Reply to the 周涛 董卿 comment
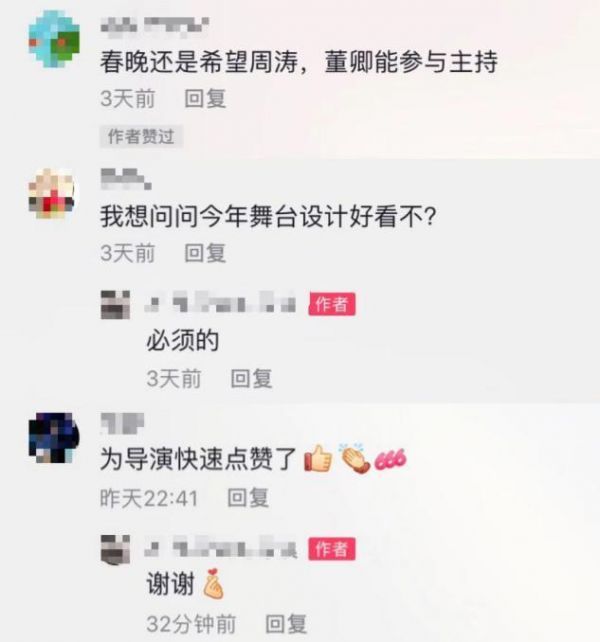 pyautogui.click(x=205, y=99)
